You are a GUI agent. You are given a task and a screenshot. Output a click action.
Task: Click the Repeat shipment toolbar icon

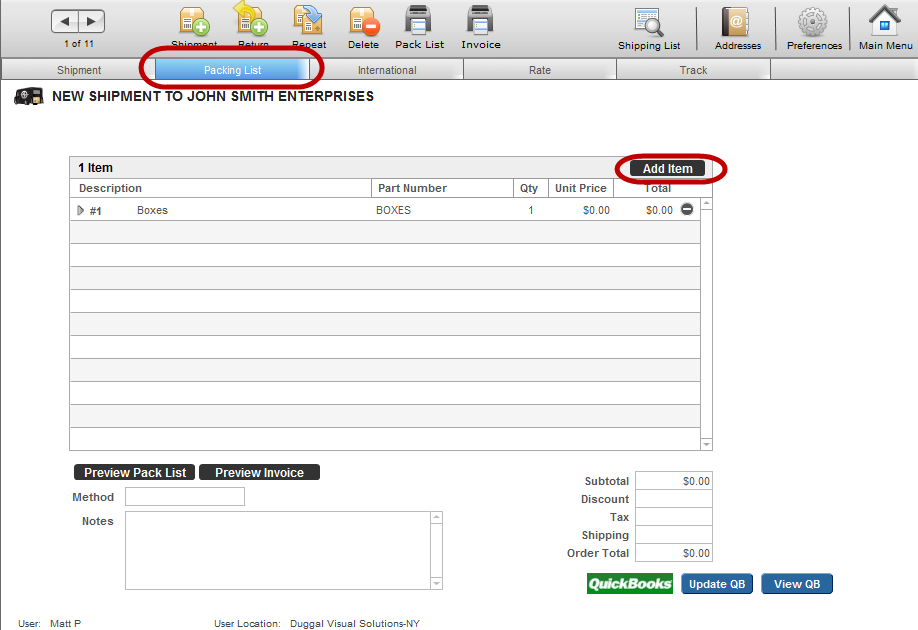click(x=308, y=20)
